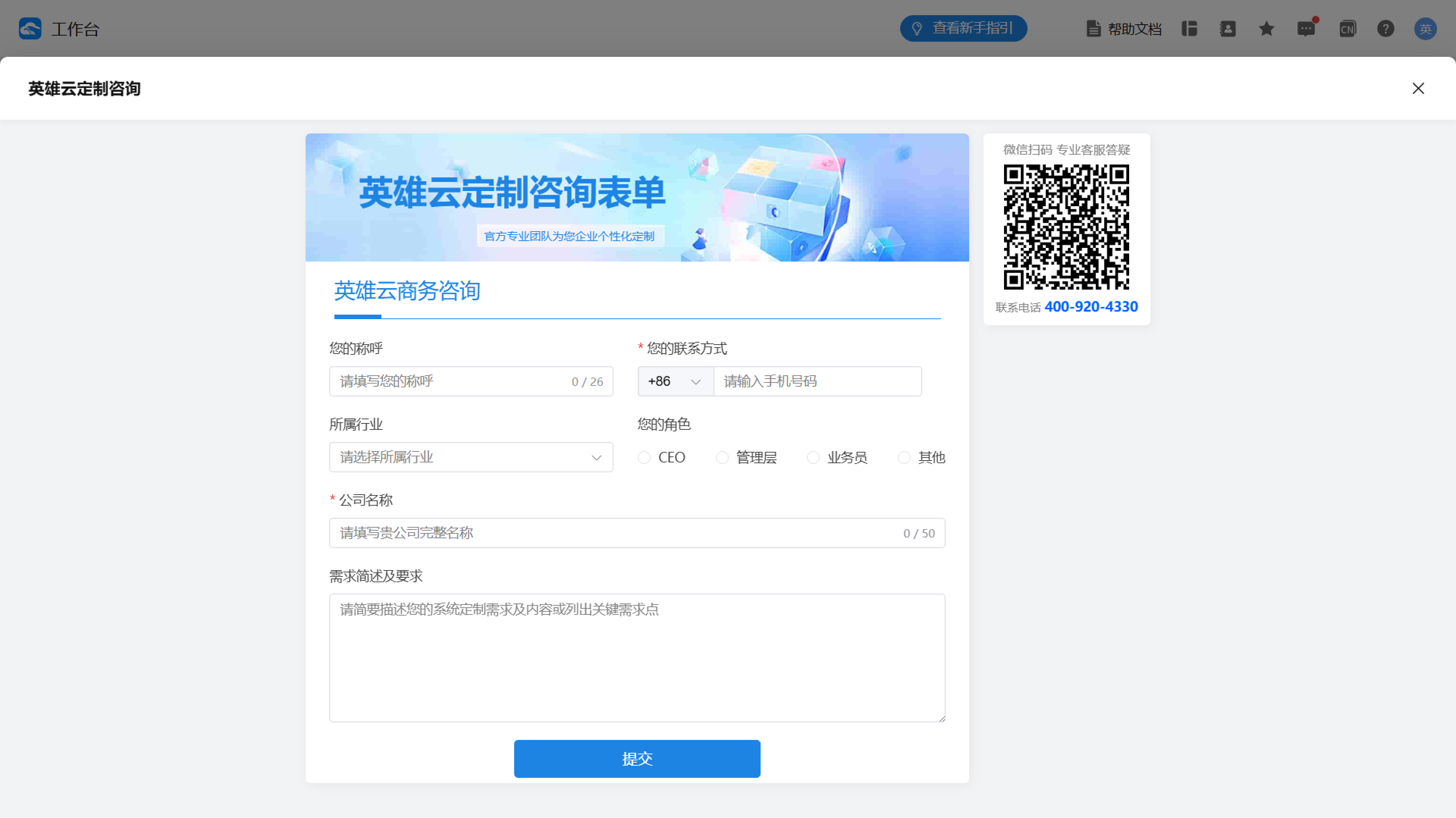1456x818 pixels.
Task: Expand the 请选择所属行业 industry dropdown
Action: click(x=471, y=457)
